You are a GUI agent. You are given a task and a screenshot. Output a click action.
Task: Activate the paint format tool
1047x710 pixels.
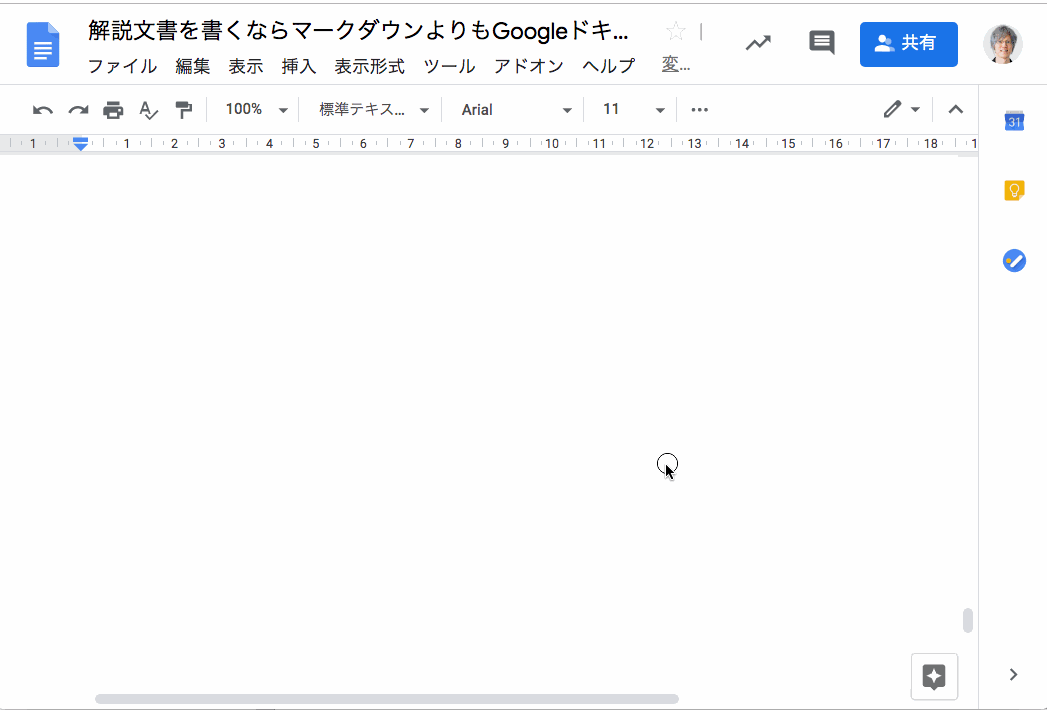[184, 110]
